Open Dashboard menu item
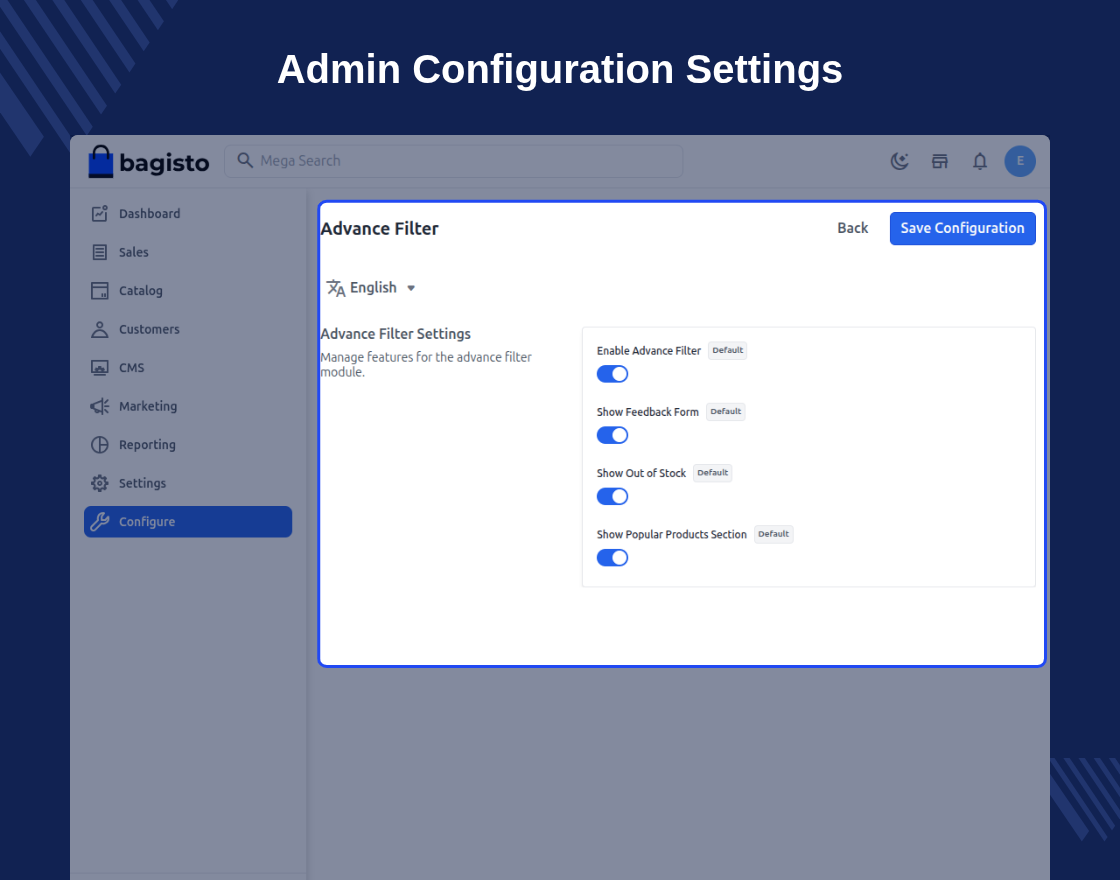This screenshot has height=880, width=1120. (188, 214)
